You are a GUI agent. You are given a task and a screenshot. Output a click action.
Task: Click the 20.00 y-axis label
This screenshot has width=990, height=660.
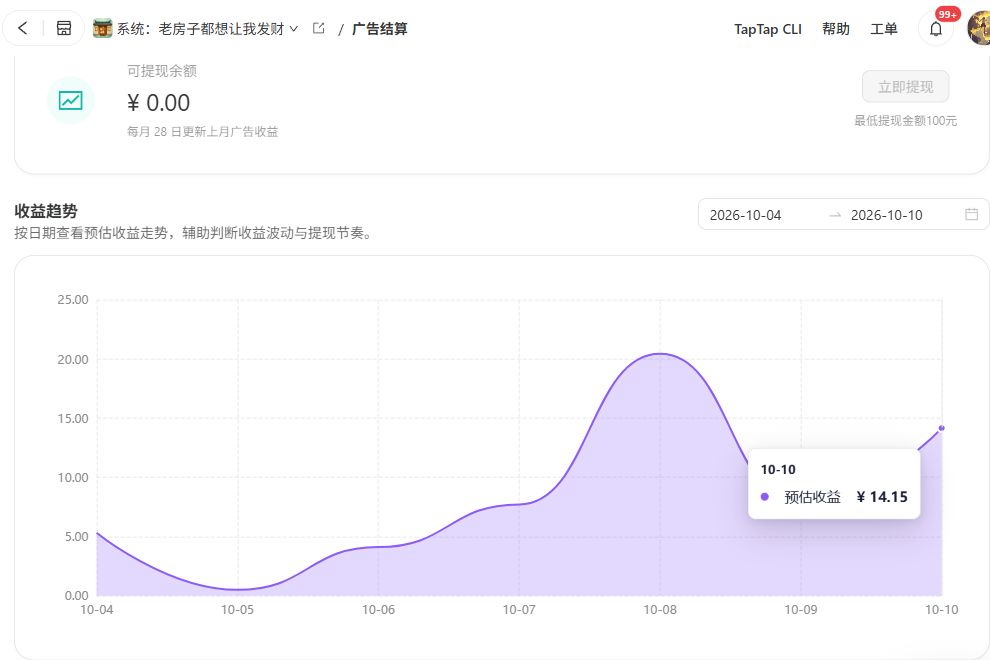[73, 359]
